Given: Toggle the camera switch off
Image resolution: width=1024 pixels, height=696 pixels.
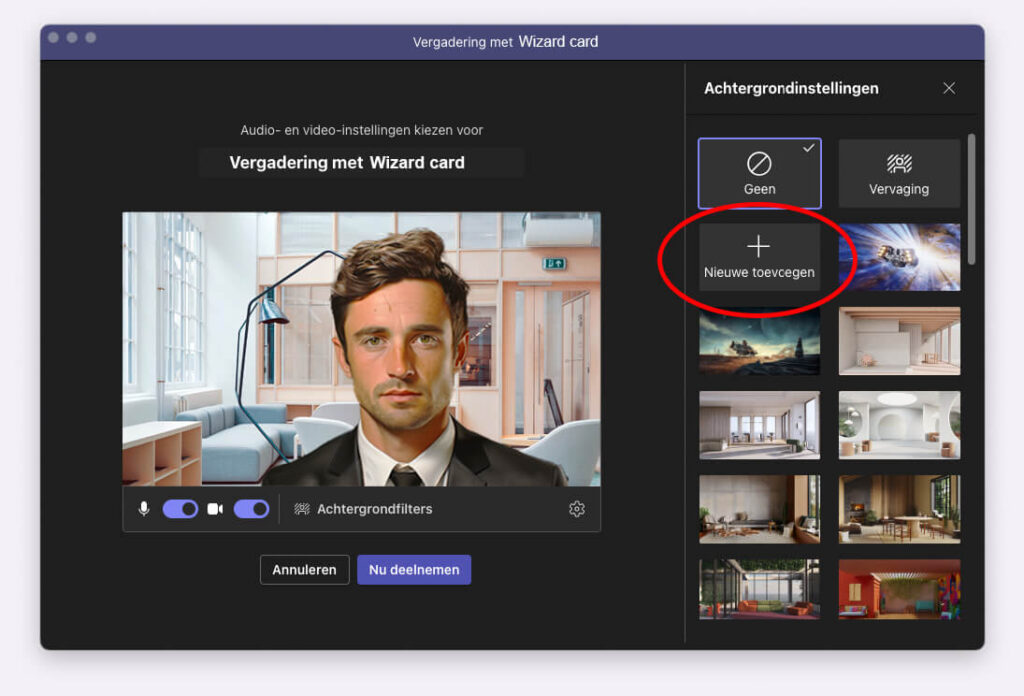Looking at the screenshot, I should pos(251,509).
